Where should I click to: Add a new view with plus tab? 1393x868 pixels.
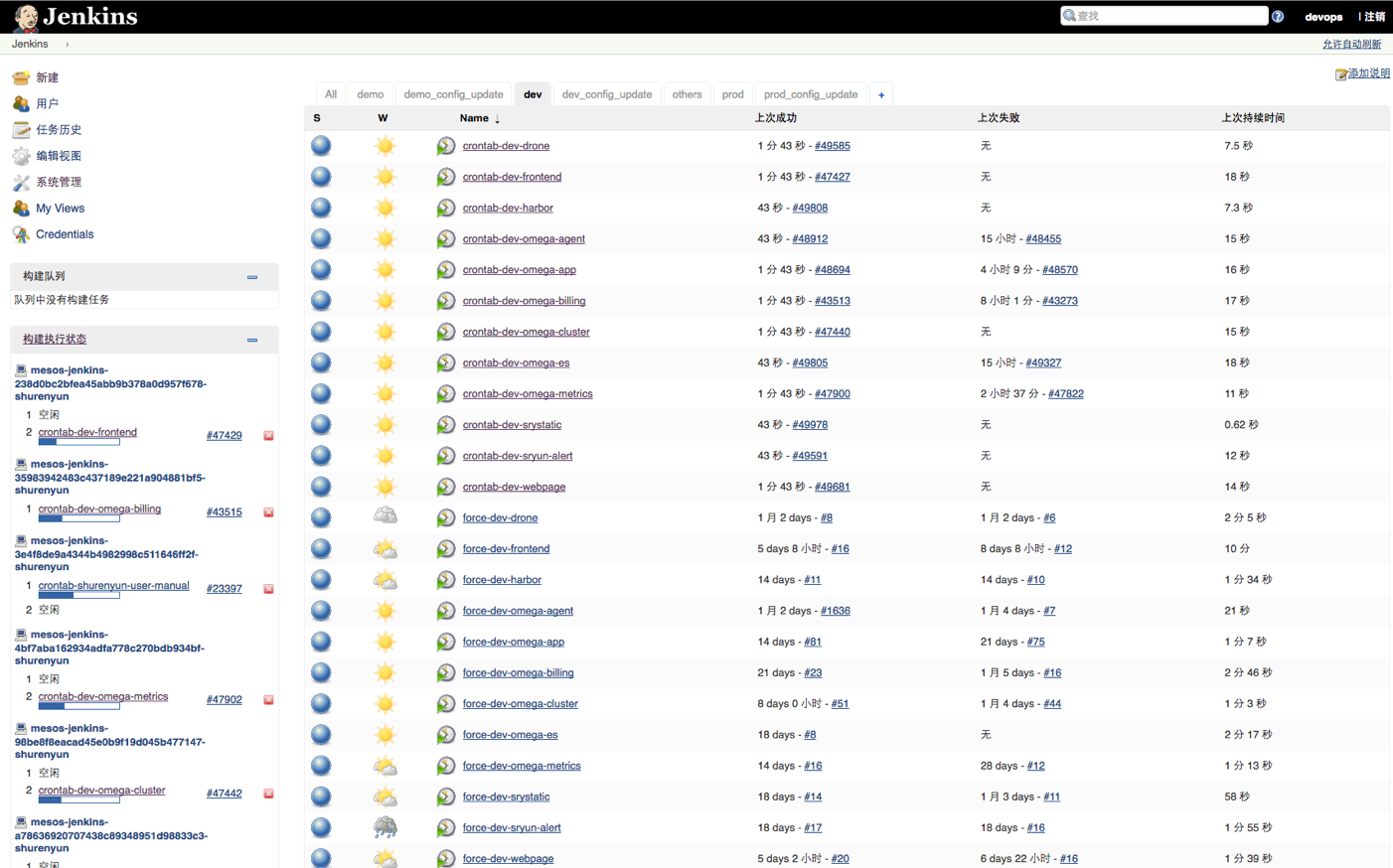tap(881, 94)
